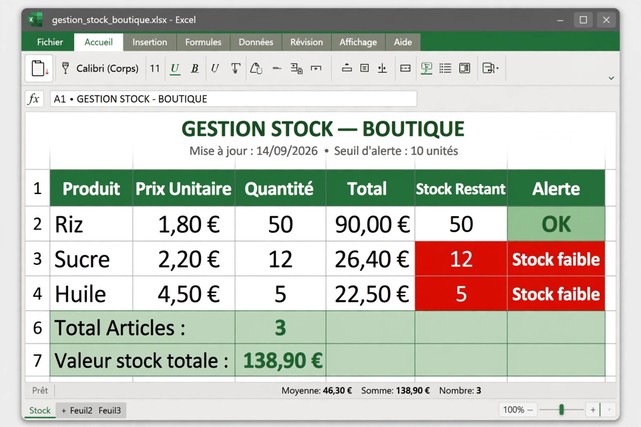Image resolution: width=641 pixels, height=427 pixels.
Task: Click the fx insert function icon
Action: (34, 99)
